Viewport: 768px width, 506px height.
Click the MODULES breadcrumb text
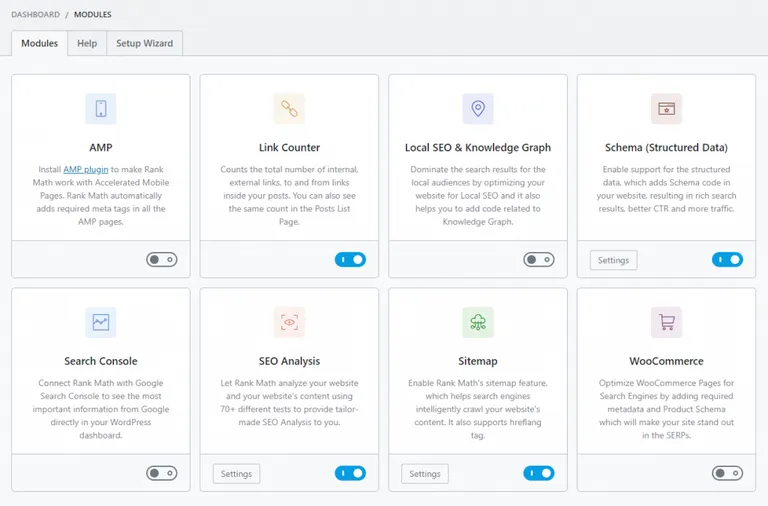tap(93, 15)
